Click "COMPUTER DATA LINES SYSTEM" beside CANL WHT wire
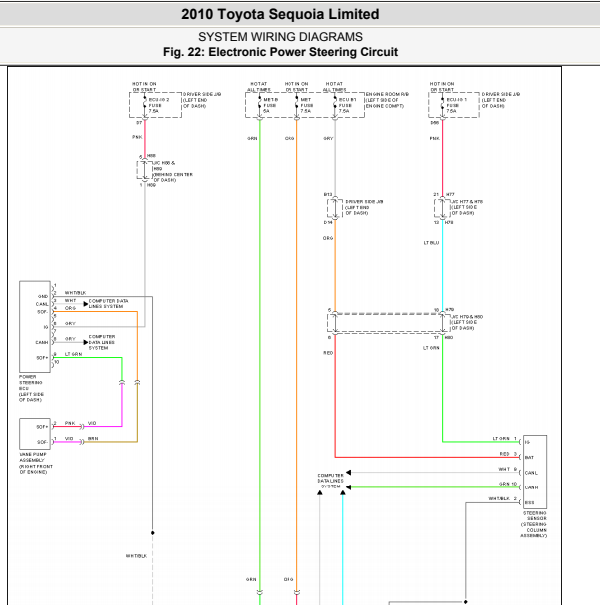The image size is (600, 605). pyautogui.click(x=108, y=303)
